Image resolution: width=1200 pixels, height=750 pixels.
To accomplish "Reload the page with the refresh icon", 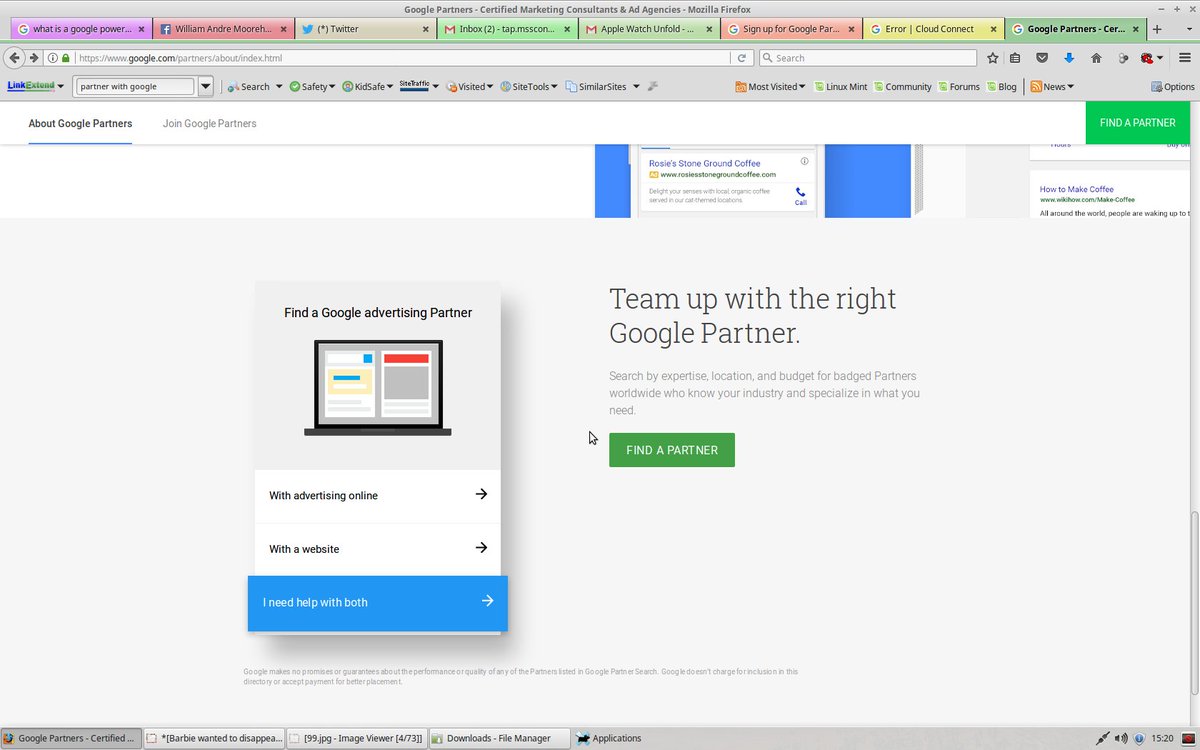I will point(742,58).
